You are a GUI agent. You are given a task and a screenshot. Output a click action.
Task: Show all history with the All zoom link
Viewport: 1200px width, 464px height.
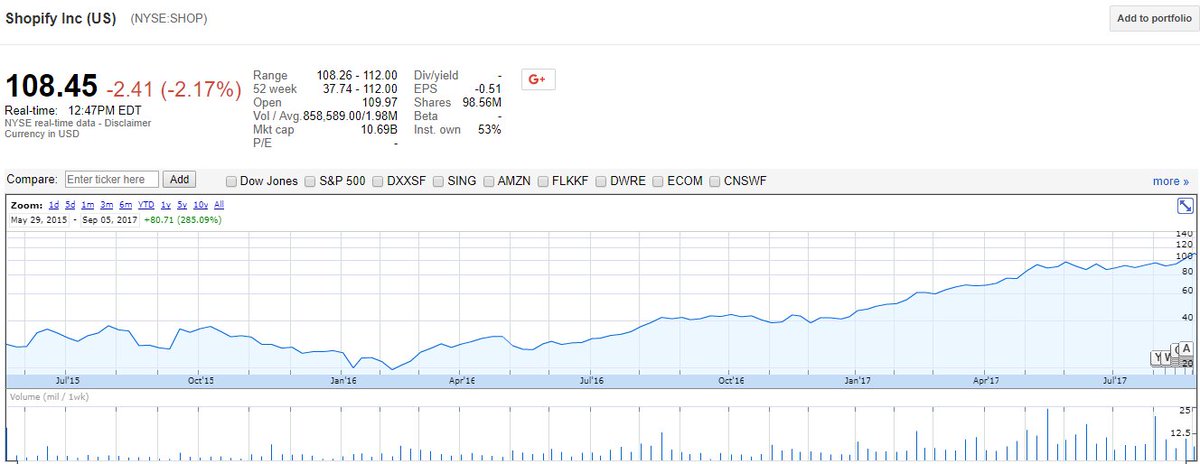click(x=219, y=205)
